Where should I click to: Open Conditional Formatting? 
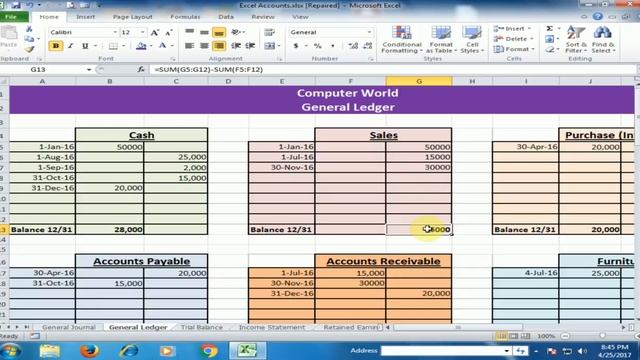coord(402,40)
